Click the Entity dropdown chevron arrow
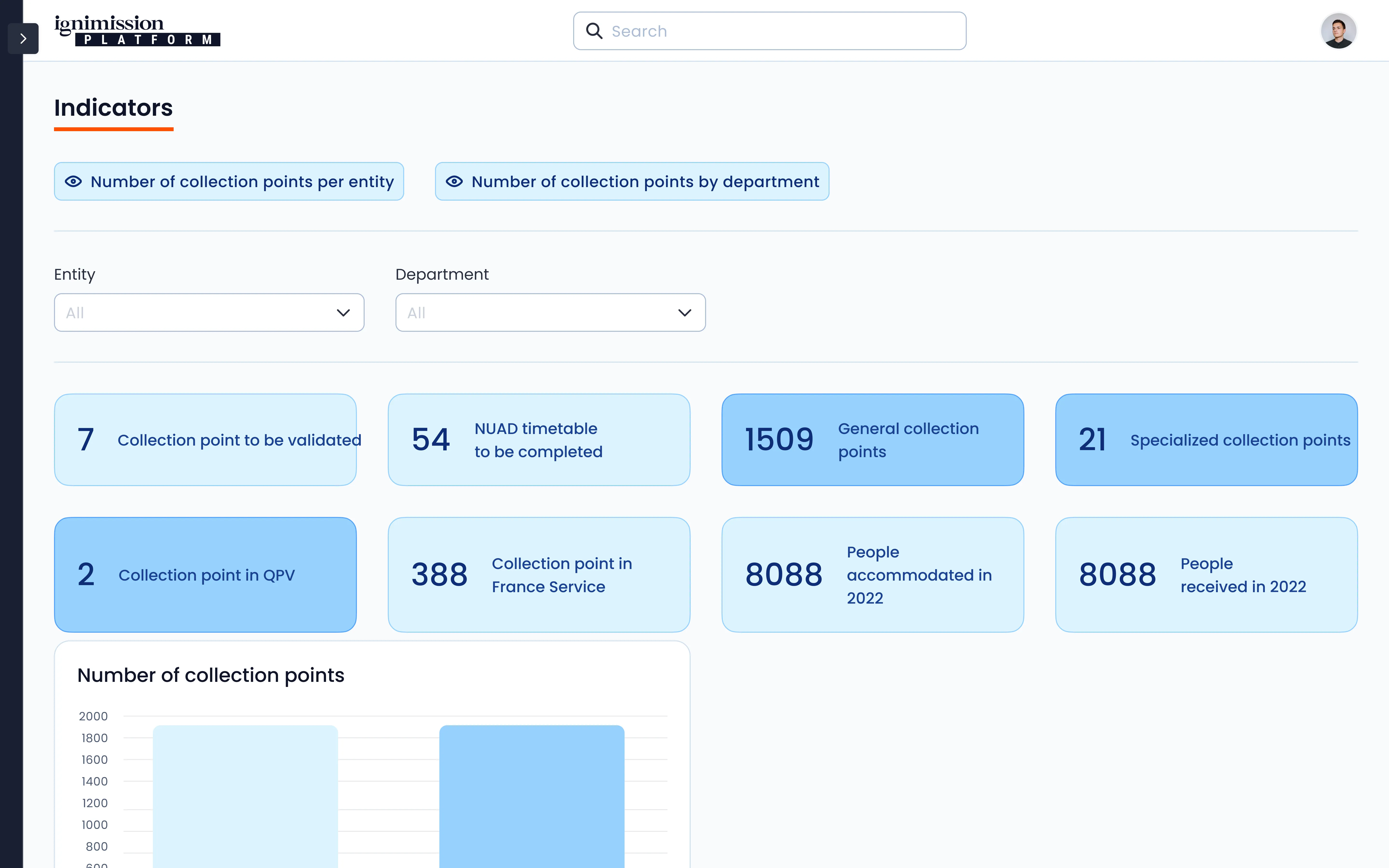 [x=343, y=313]
